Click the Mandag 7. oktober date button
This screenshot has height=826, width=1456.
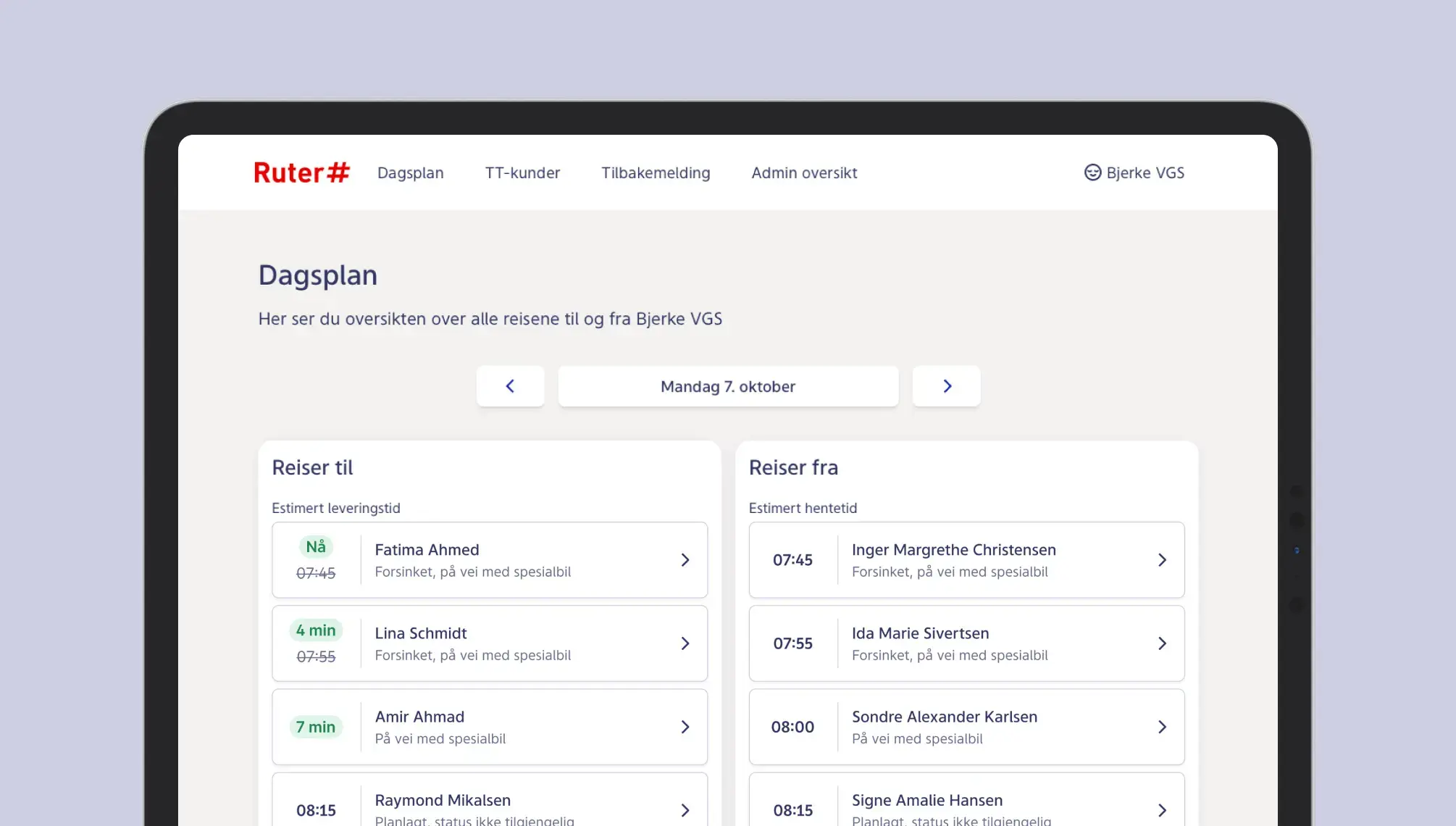pos(728,386)
